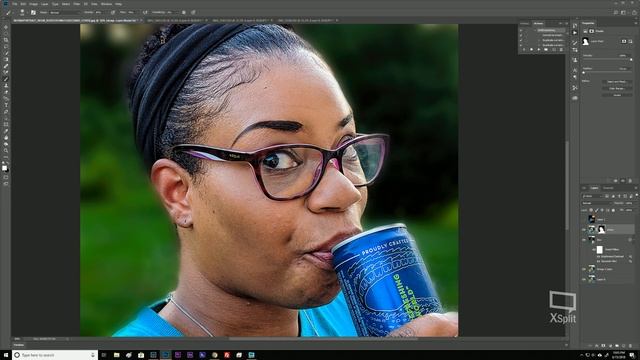Screen dimensions: 640x360
Task: Create new action in Actions panel
Action: (x=554, y=49)
